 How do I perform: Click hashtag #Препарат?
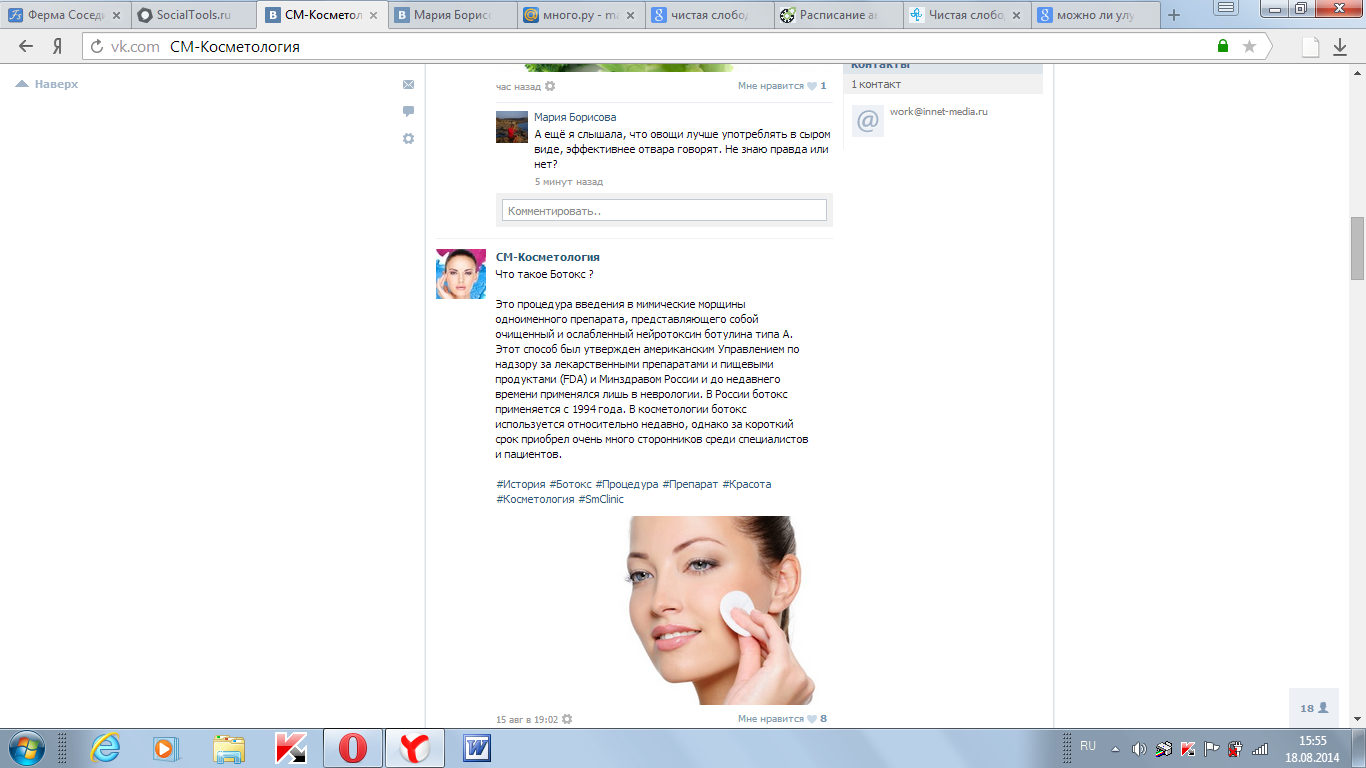point(690,484)
